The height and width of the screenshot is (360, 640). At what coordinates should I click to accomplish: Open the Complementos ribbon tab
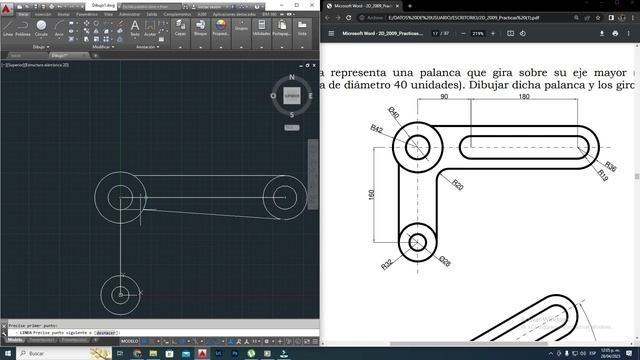pos(177,14)
